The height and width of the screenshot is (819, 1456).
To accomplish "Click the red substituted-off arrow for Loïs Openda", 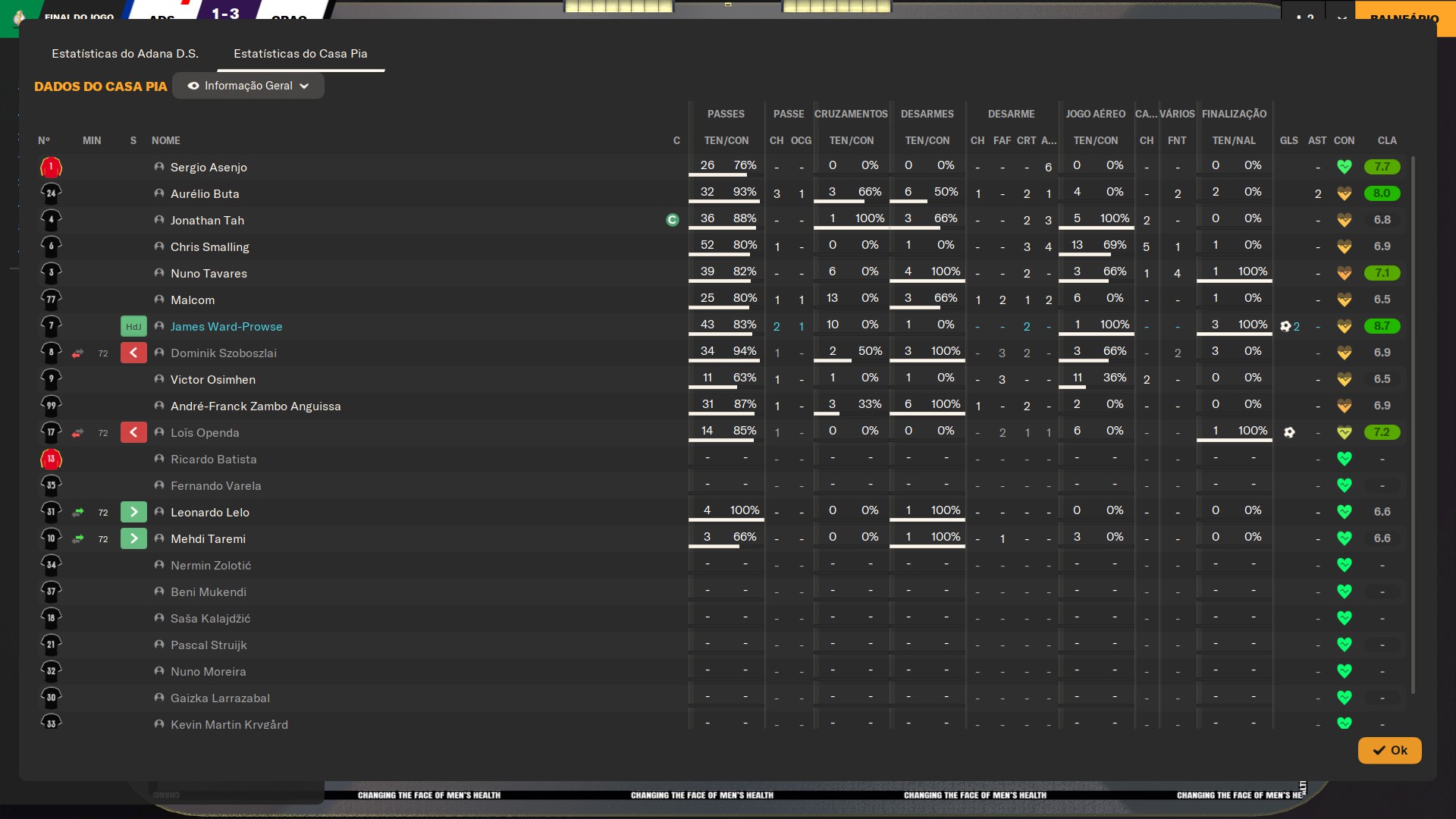I will coord(133,432).
